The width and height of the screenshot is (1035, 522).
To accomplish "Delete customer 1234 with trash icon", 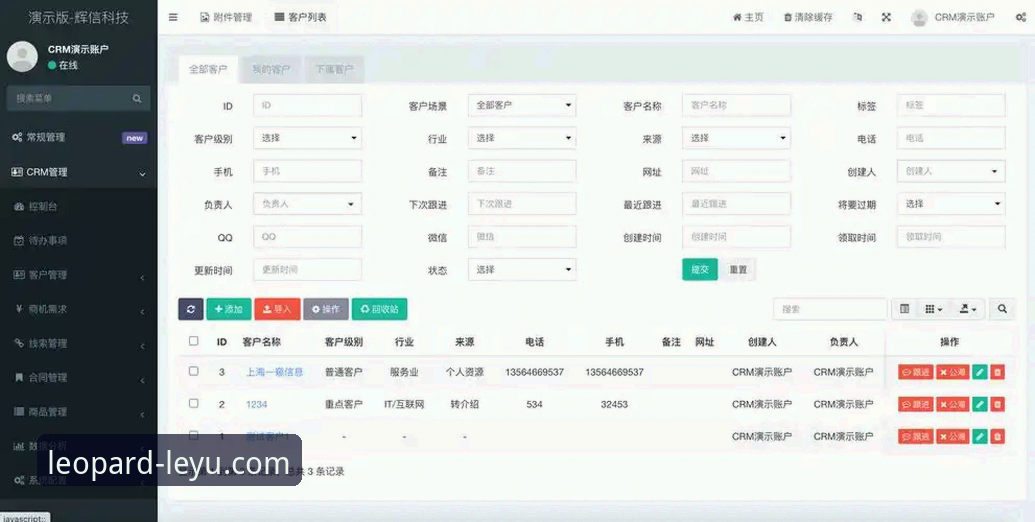I will click(997, 404).
